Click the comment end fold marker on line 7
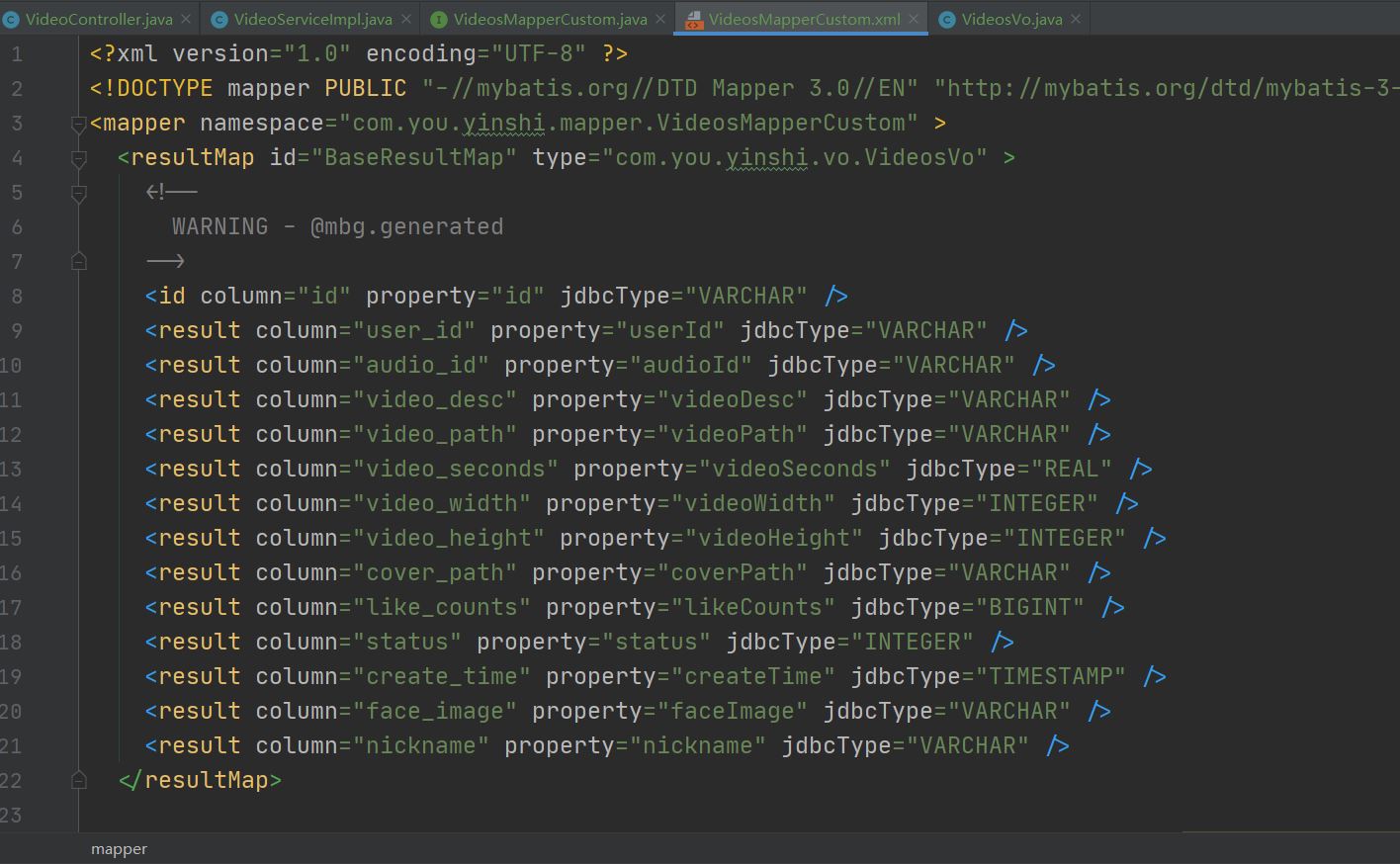This screenshot has height=864, width=1400. [79, 261]
